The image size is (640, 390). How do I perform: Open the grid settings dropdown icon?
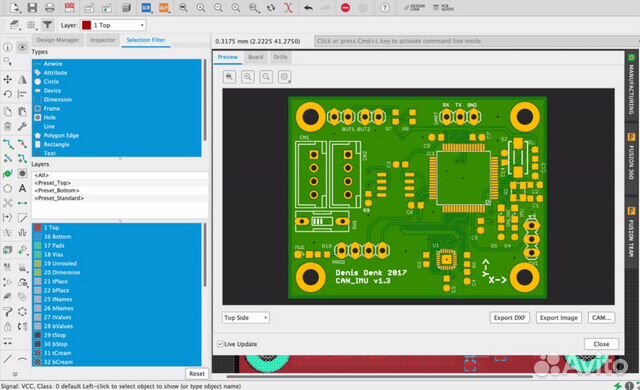click(x=31, y=25)
